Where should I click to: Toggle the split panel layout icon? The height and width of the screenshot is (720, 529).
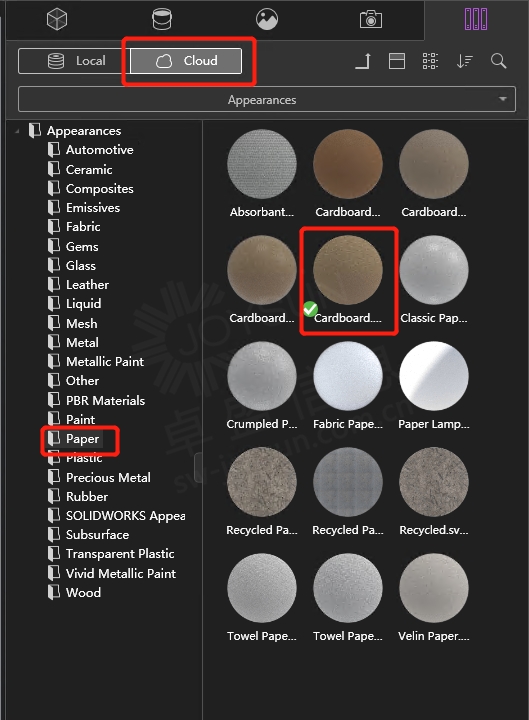point(397,61)
